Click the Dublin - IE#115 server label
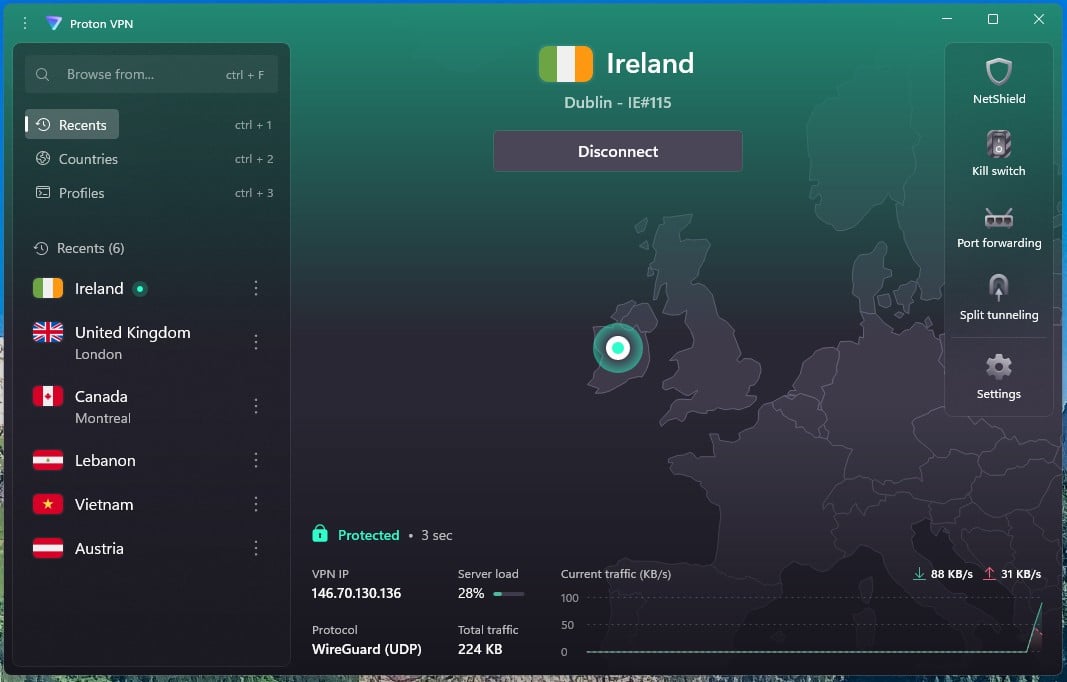The height and width of the screenshot is (682, 1067). (x=617, y=103)
